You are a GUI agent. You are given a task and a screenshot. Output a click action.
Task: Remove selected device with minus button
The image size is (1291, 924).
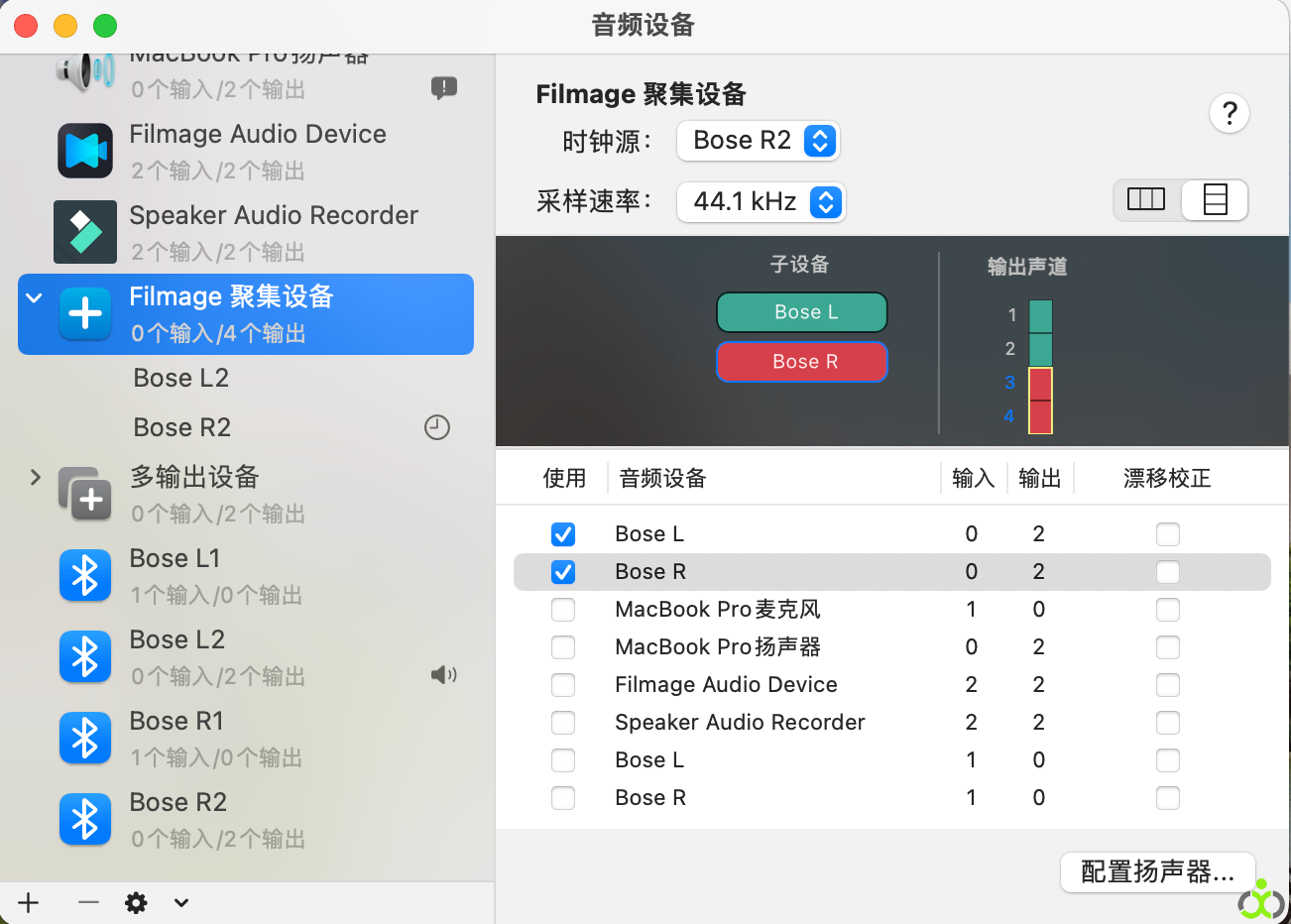click(88, 902)
